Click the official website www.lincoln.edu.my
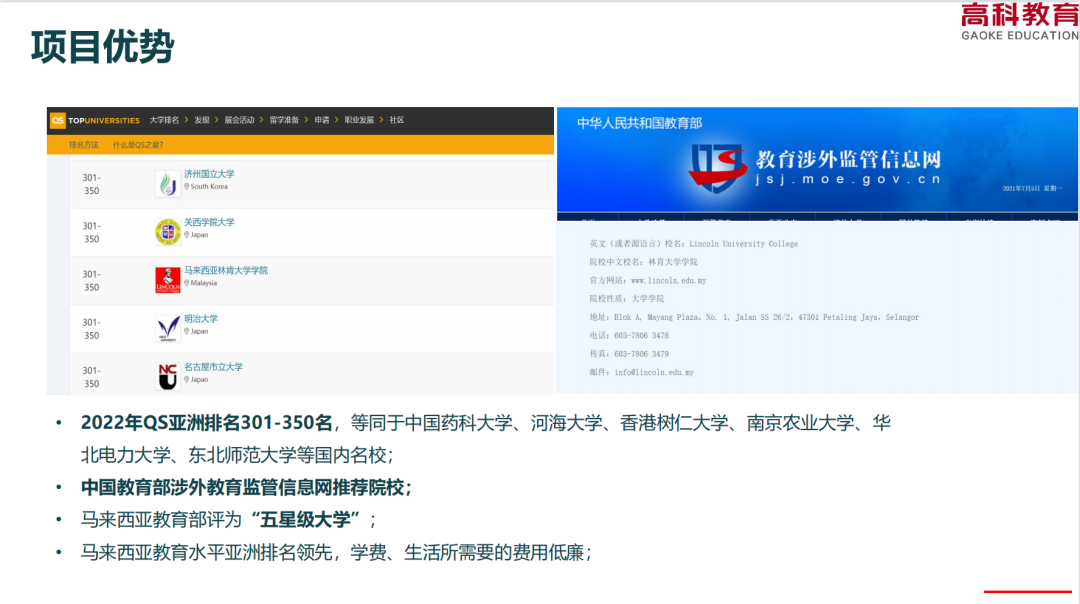 669,280
